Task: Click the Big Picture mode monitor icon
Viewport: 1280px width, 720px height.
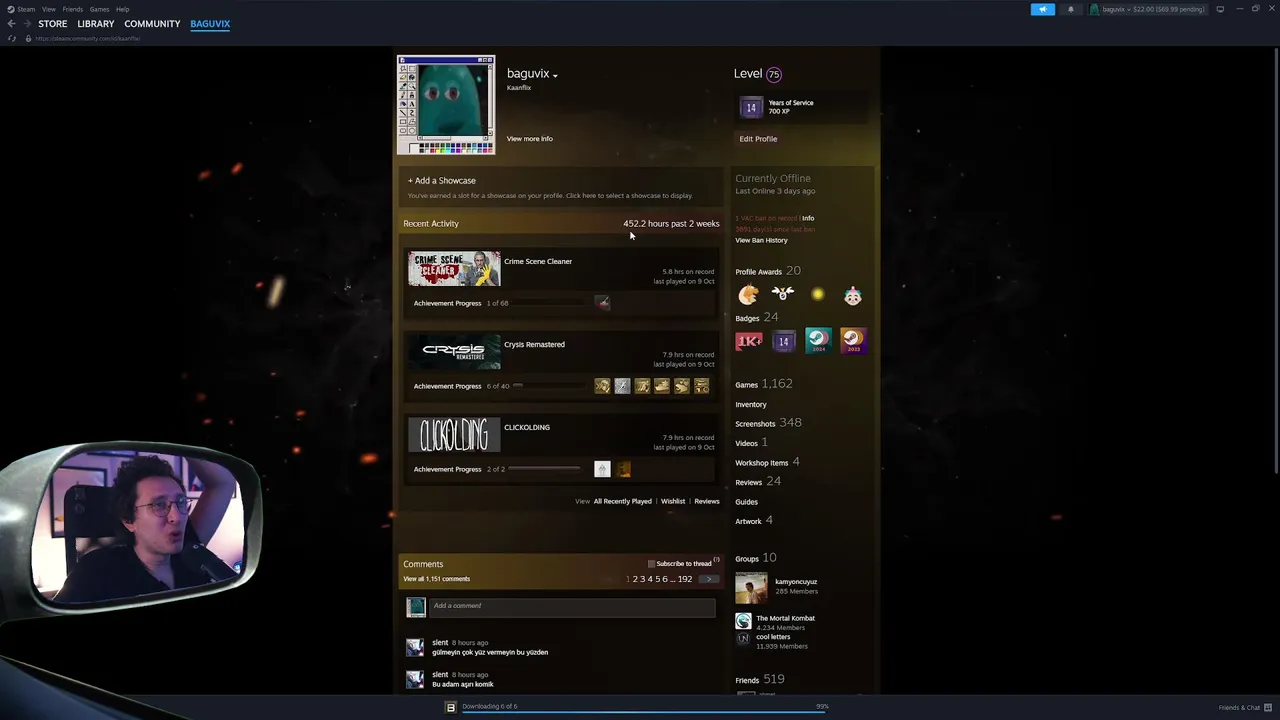Action: 1220,9
